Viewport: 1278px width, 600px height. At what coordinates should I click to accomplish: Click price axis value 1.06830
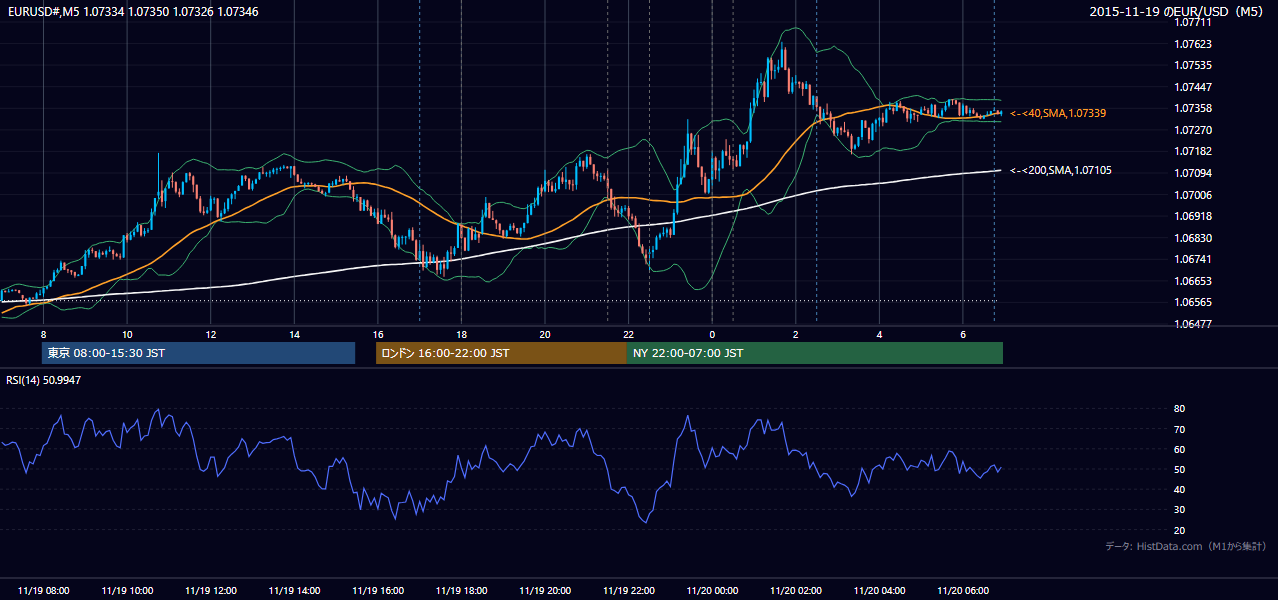1193,238
